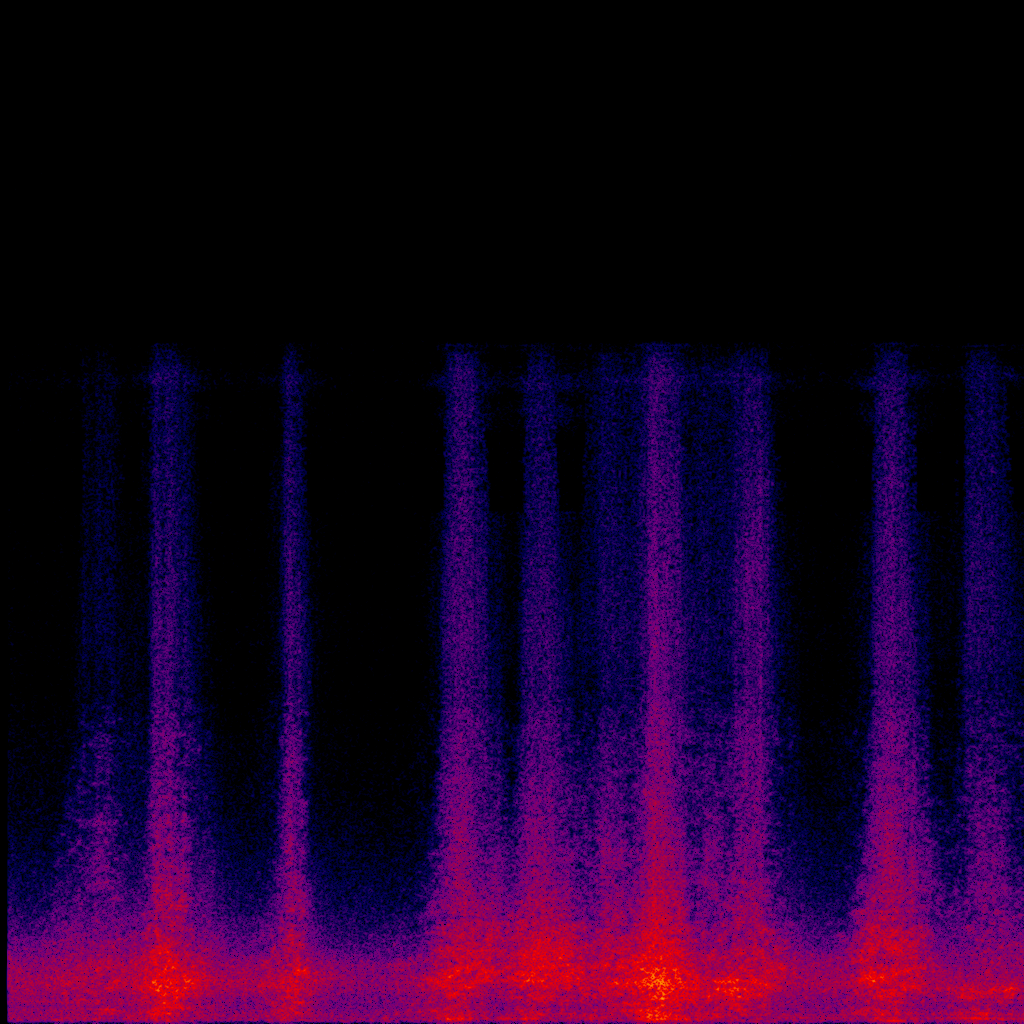Select the second vertical burst from the left
The image size is (1024, 1024).
(168, 600)
